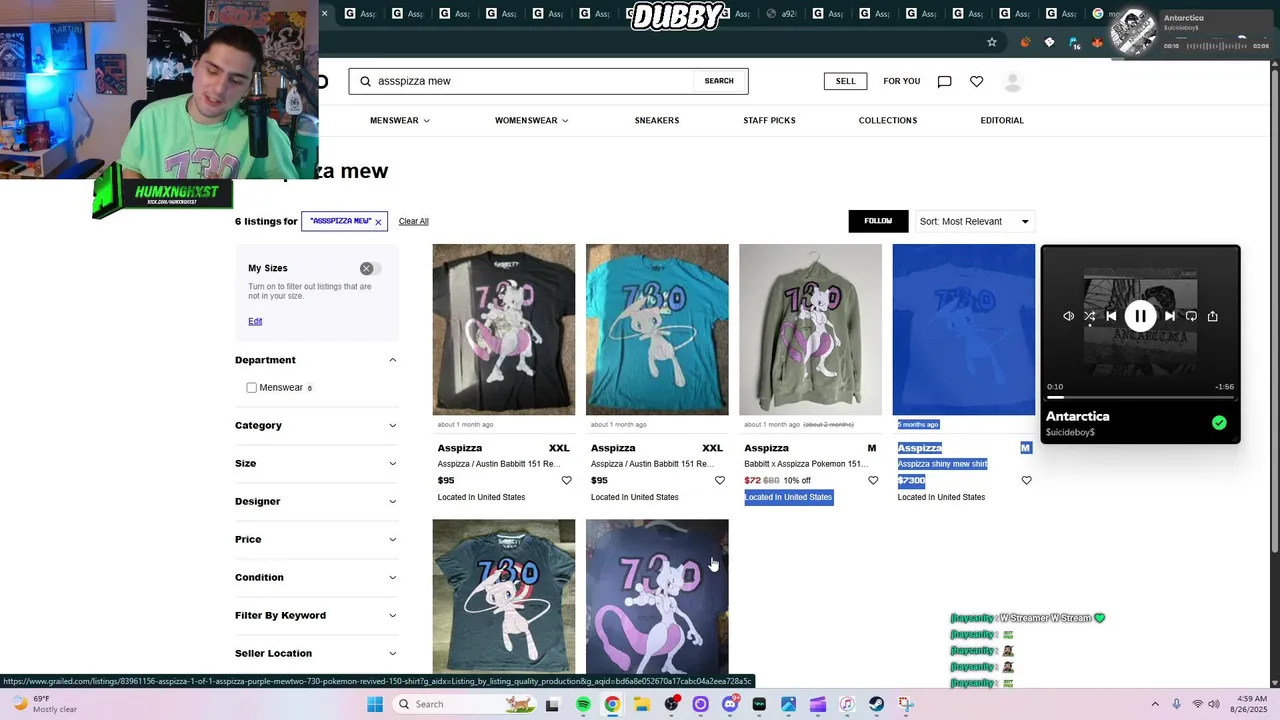Open teal Mew 730 shirt thumbnail
1280x720 pixels.
coord(657,329)
